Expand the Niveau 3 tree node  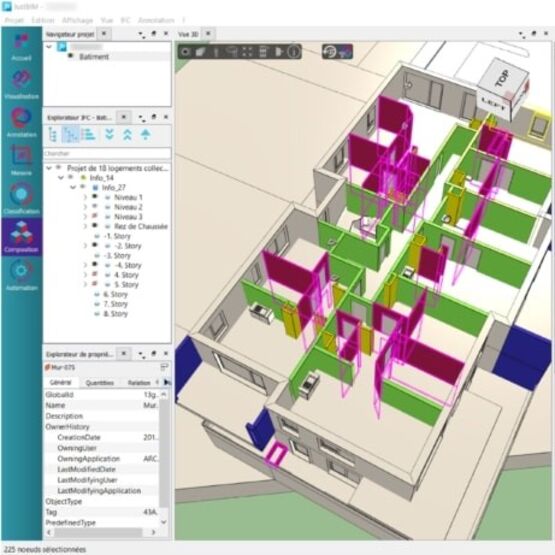coord(85,217)
